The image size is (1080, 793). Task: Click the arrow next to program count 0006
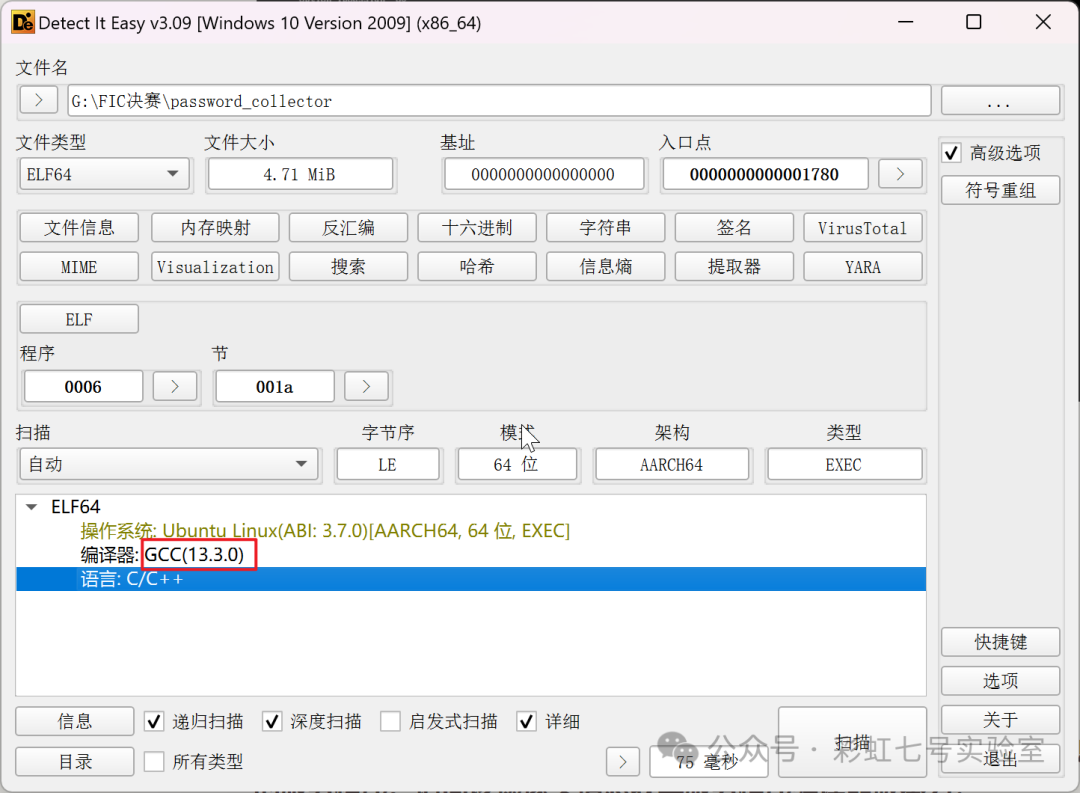(175, 386)
